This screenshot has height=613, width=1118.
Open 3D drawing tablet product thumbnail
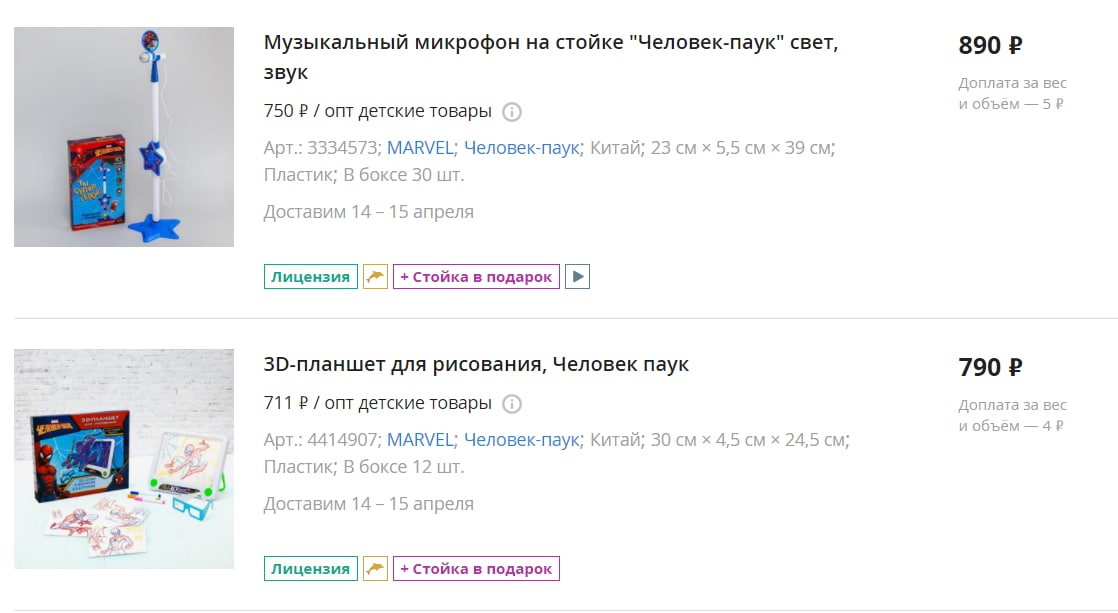click(x=124, y=459)
